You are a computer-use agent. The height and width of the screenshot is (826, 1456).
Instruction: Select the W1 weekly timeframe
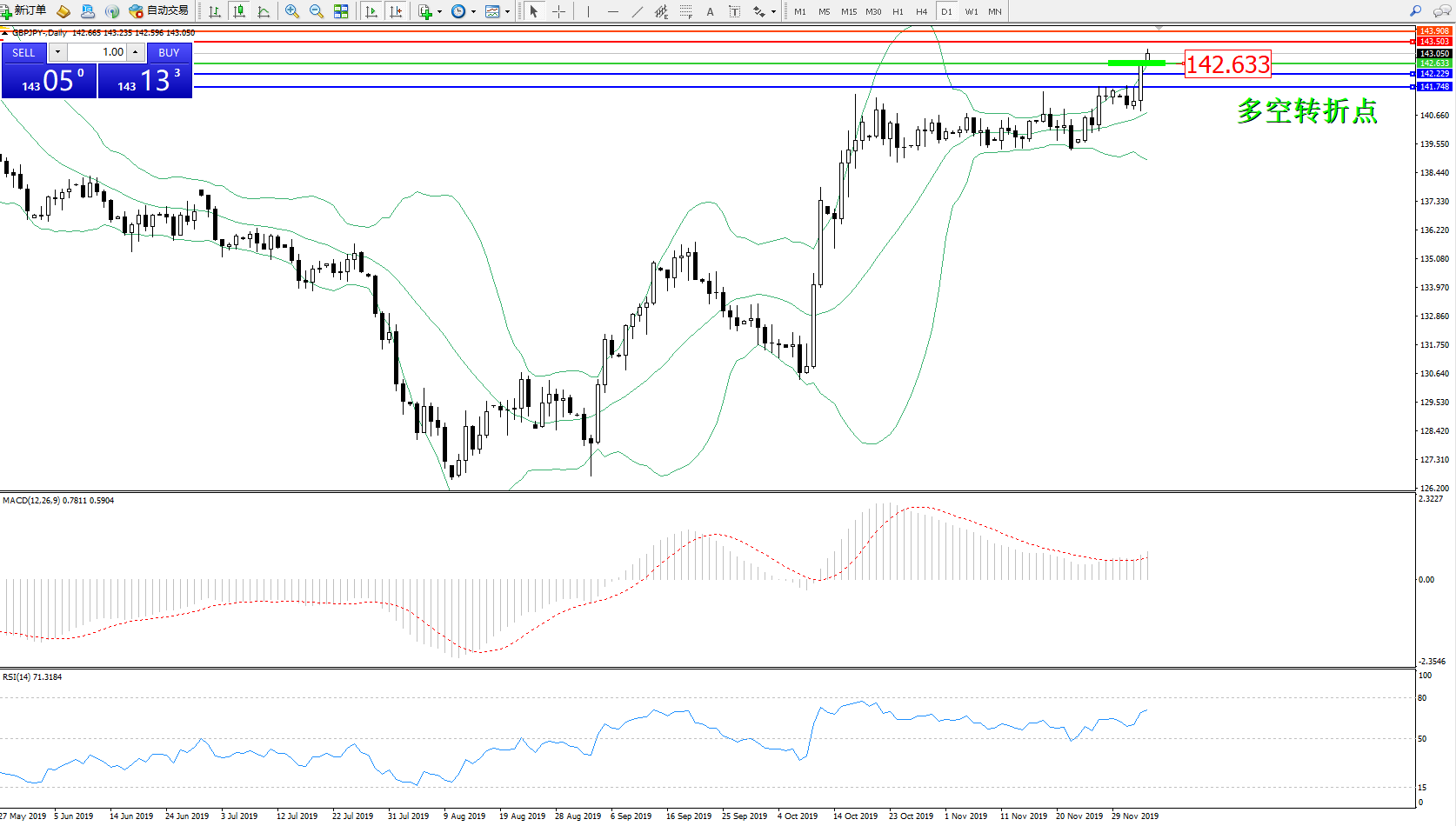[971, 12]
